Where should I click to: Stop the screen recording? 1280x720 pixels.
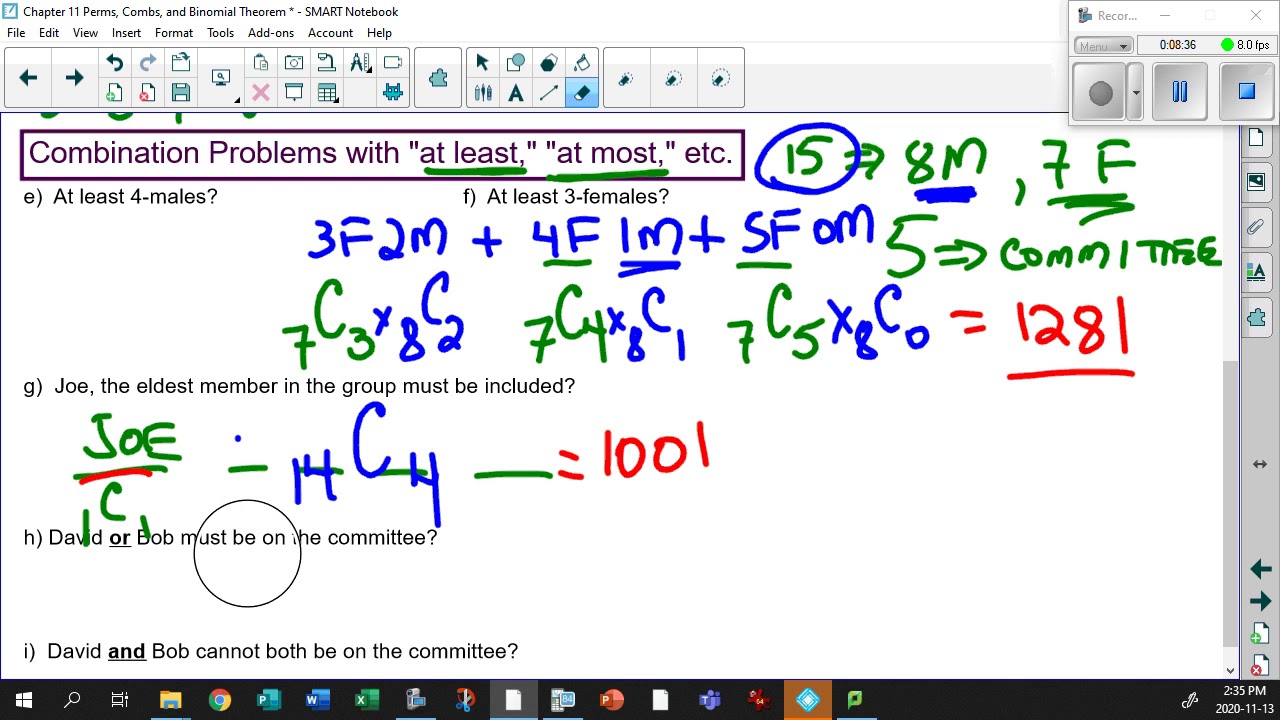(1247, 92)
